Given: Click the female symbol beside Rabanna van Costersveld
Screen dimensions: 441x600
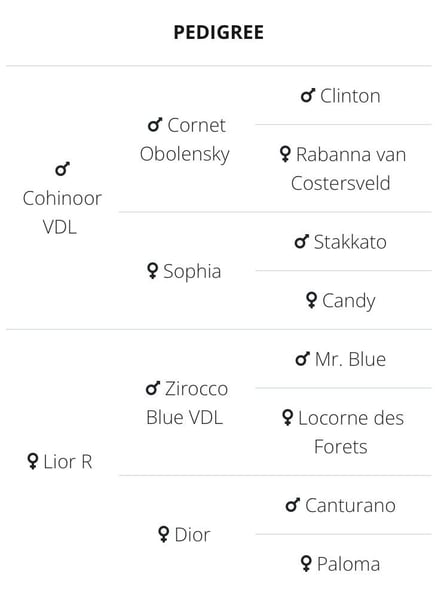Looking at the screenshot, I should [x=285, y=154].
